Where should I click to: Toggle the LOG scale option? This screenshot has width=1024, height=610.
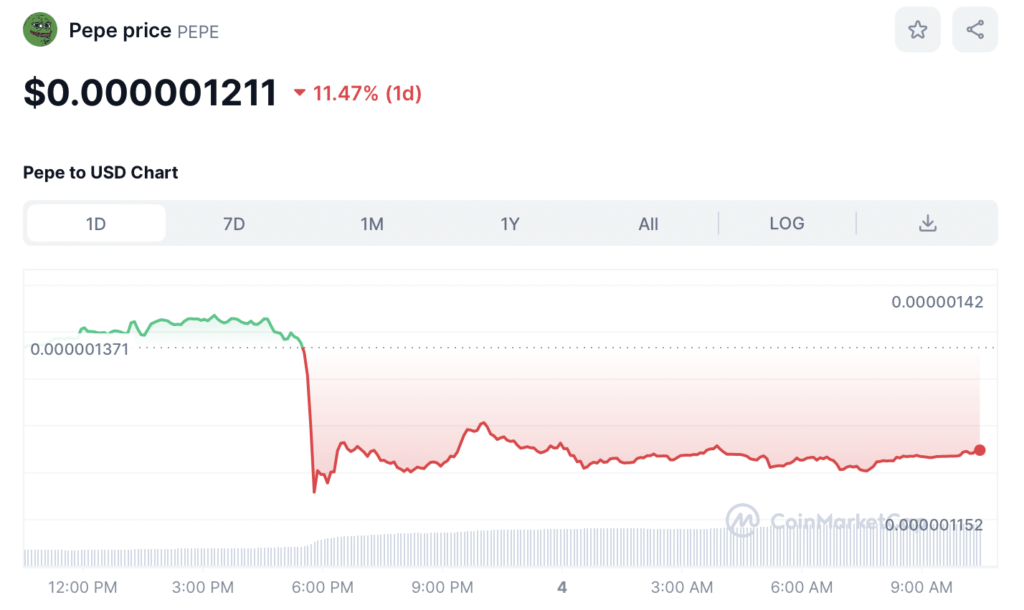point(786,223)
